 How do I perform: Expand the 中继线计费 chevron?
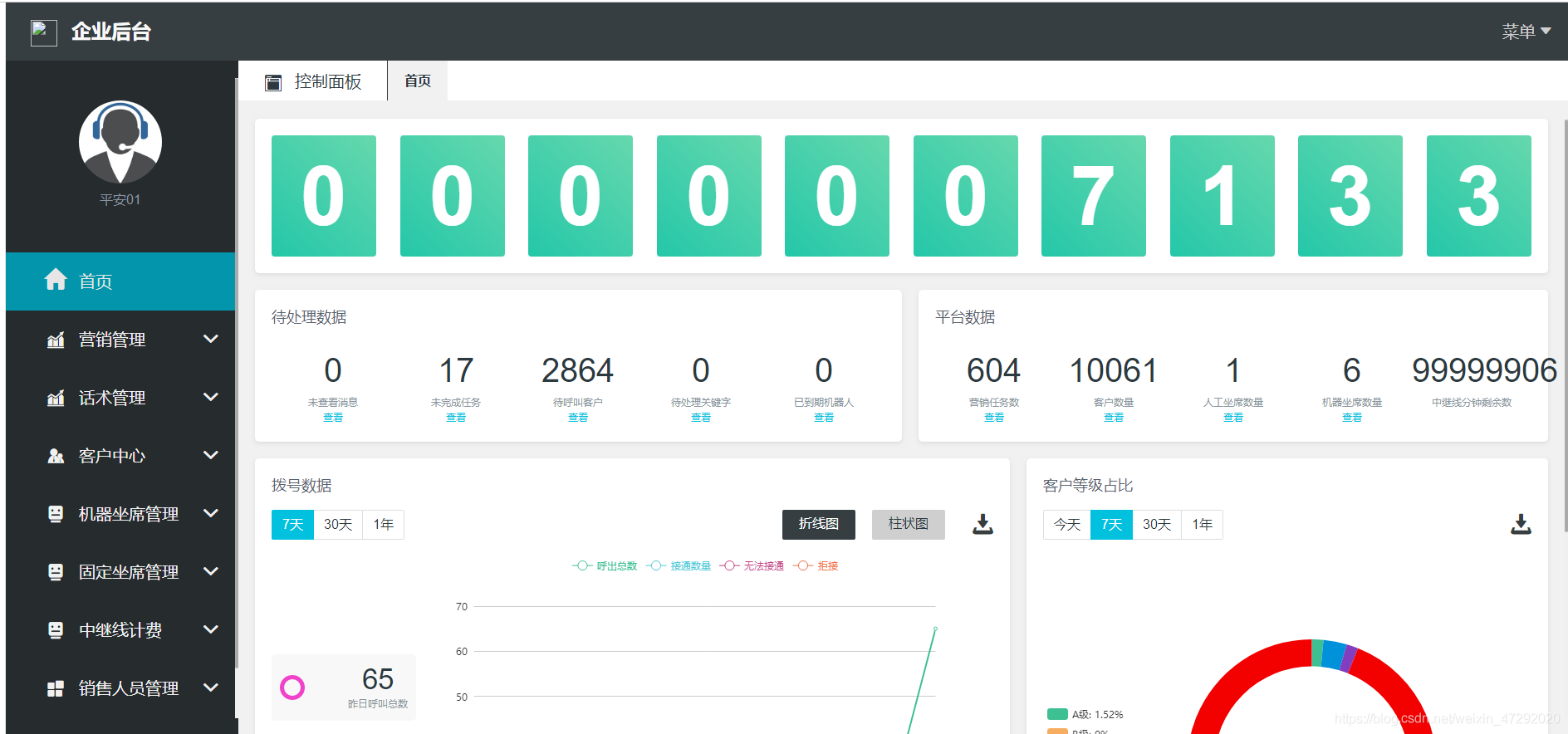[211, 629]
